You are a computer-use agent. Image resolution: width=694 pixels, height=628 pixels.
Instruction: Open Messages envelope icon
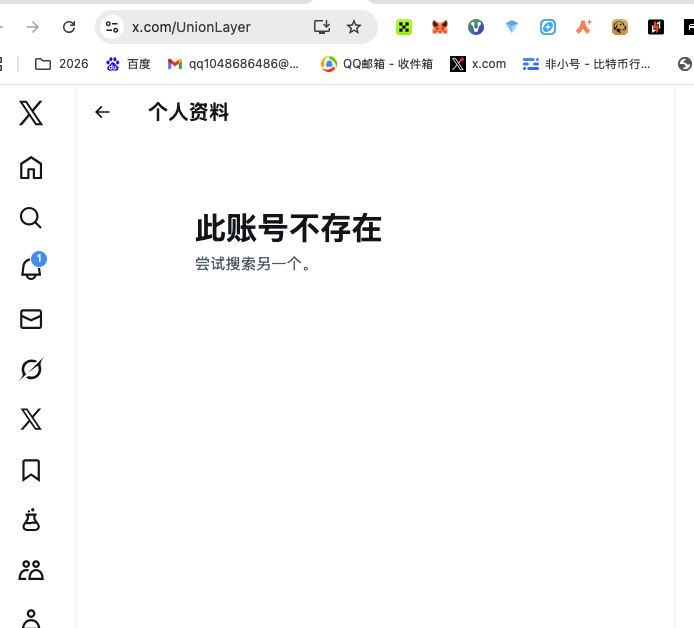pyautogui.click(x=31, y=319)
